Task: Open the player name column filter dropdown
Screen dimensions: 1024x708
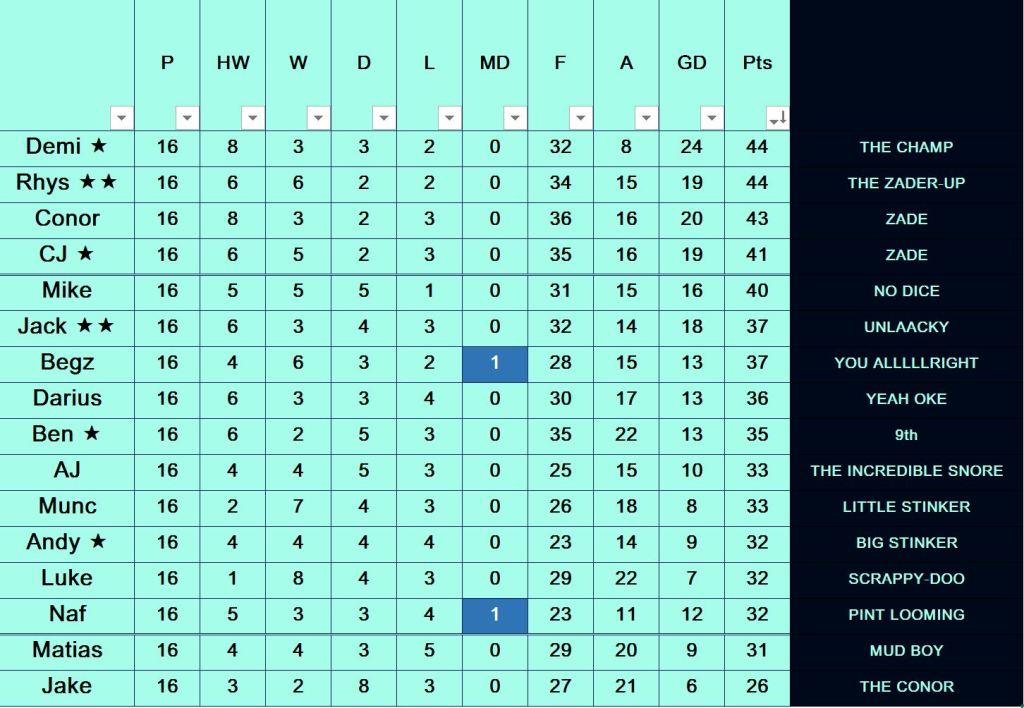Action: pyautogui.click(x=122, y=118)
